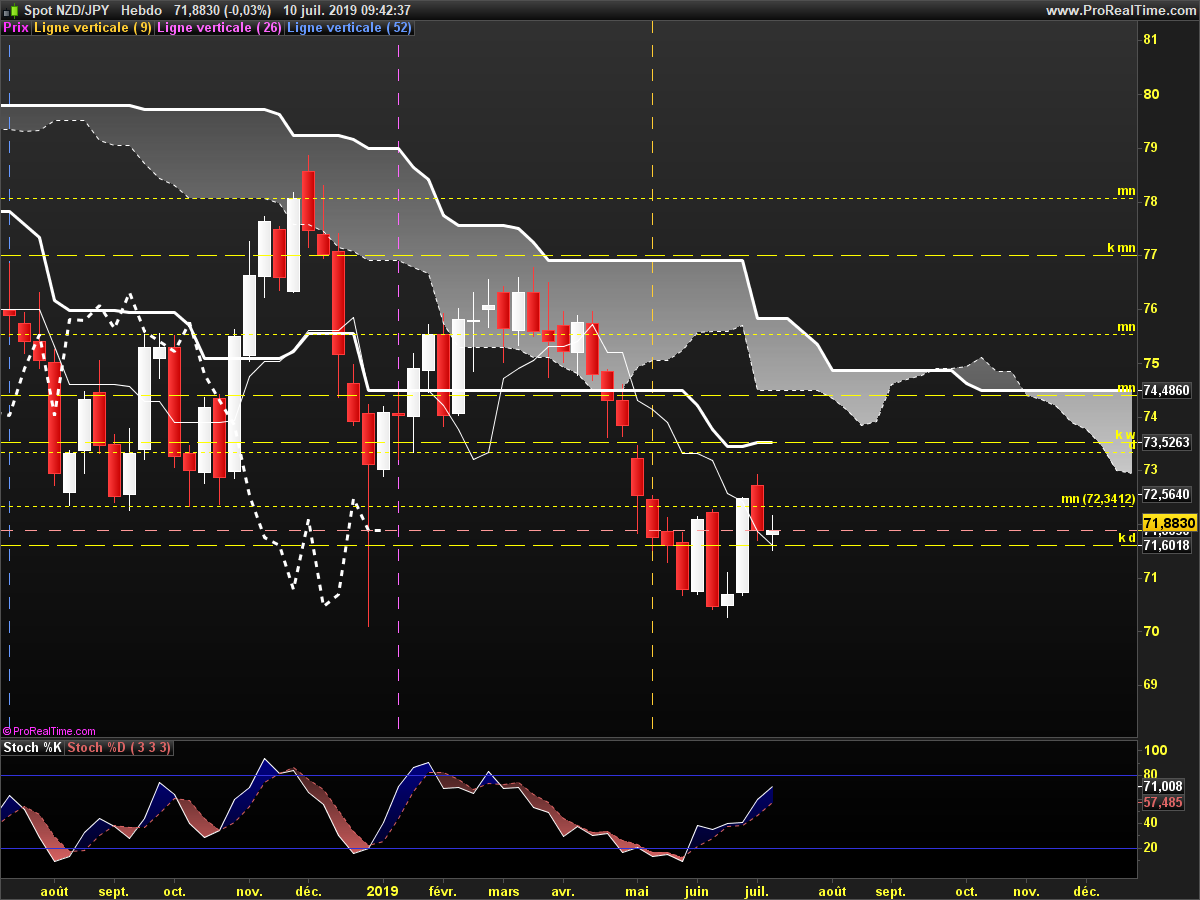Select the magenta dashed vertical line
The height and width of the screenshot is (900, 1200).
pyautogui.click(x=399, y=385)
